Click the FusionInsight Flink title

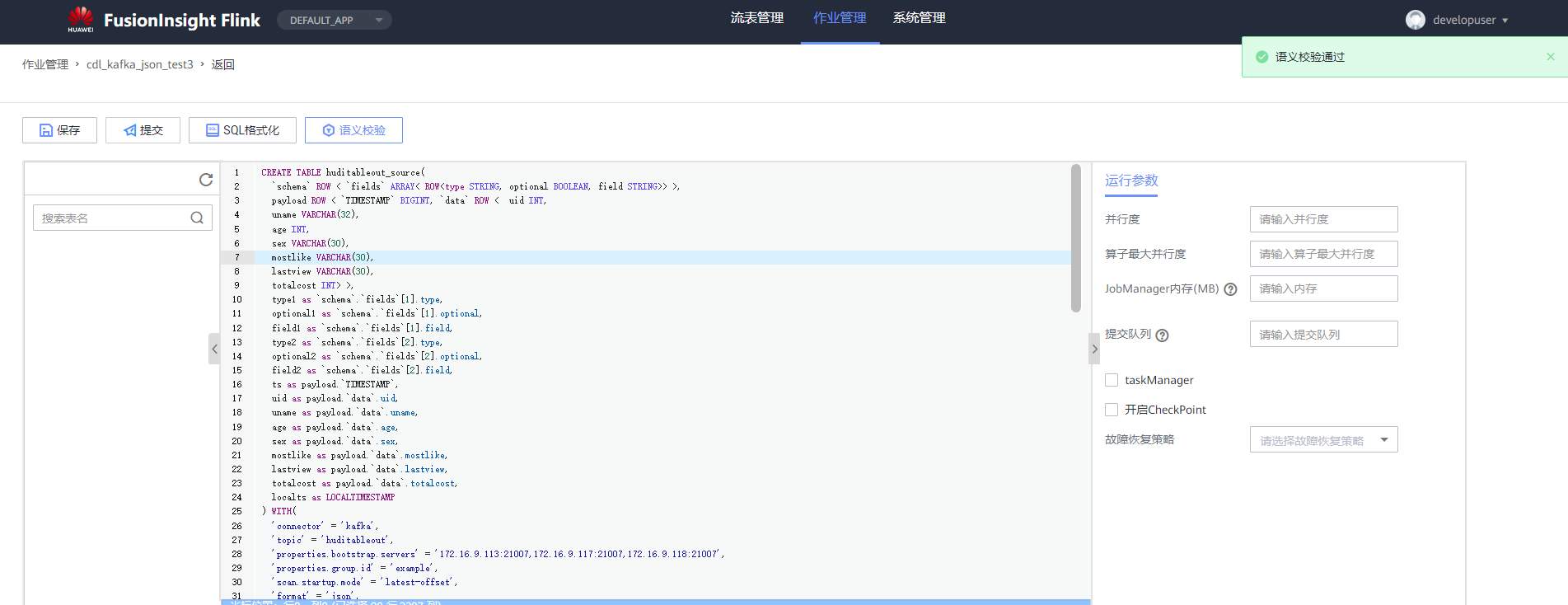click(182, 20)
